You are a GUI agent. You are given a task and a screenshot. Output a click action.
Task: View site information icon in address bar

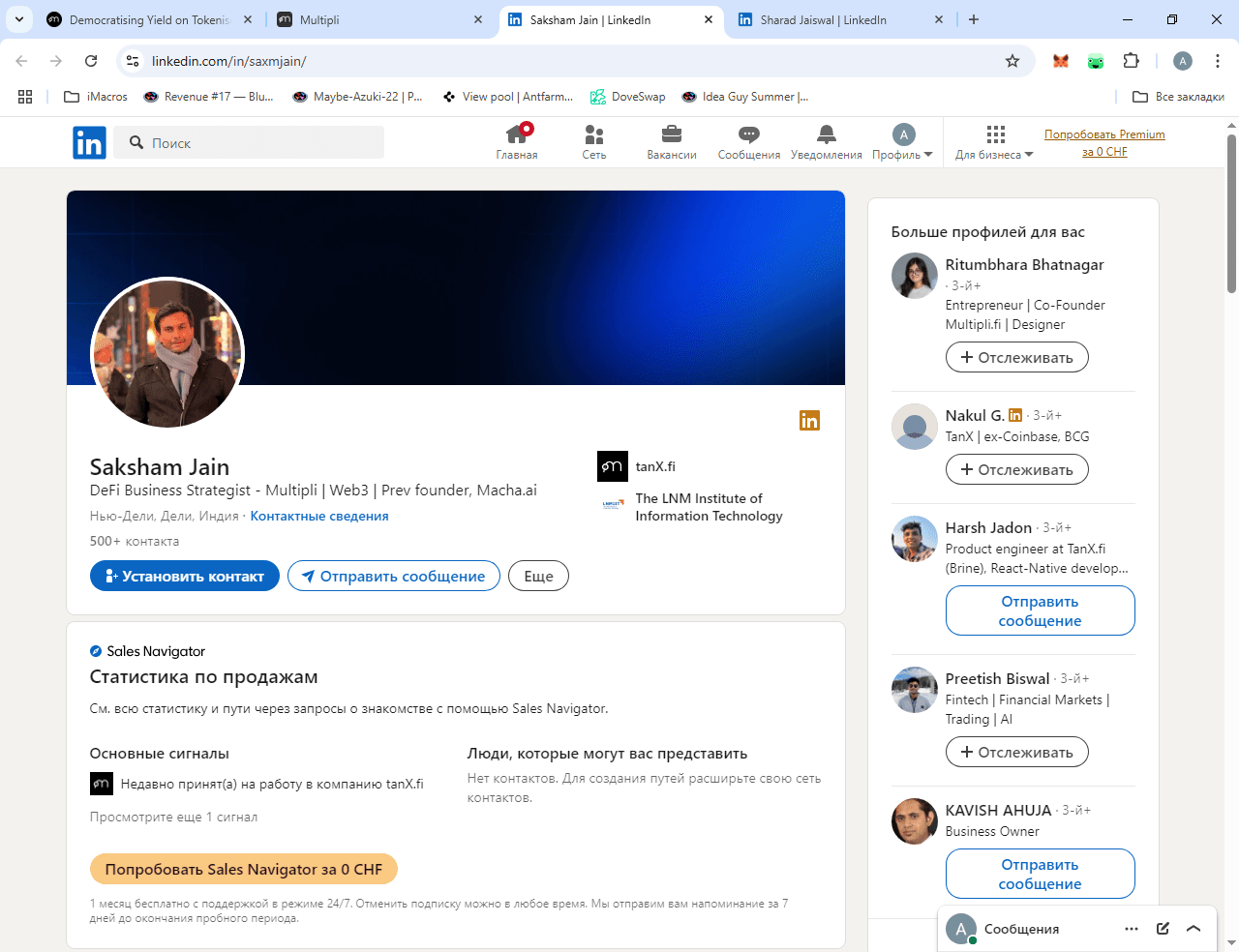133,61
